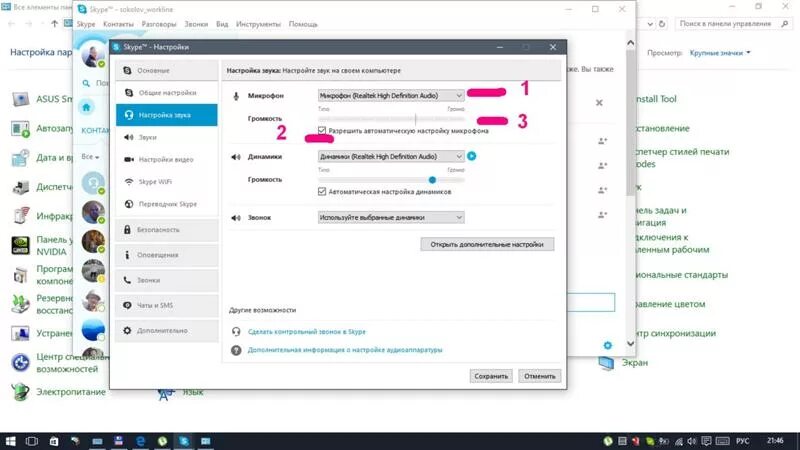Open Skype WiFi settings
The width and height of the screenshot is (800, 450).
pos(166,182)
